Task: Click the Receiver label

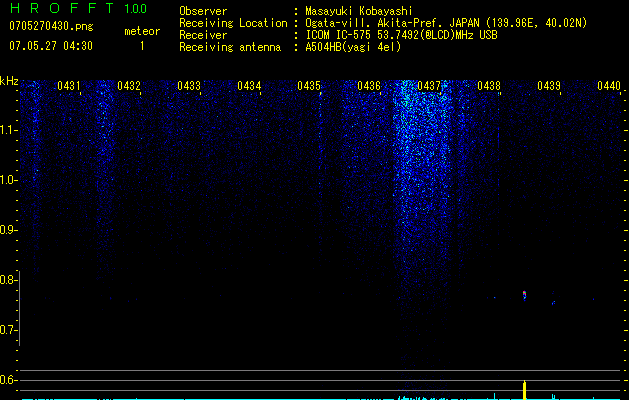Action: point(203,35)
